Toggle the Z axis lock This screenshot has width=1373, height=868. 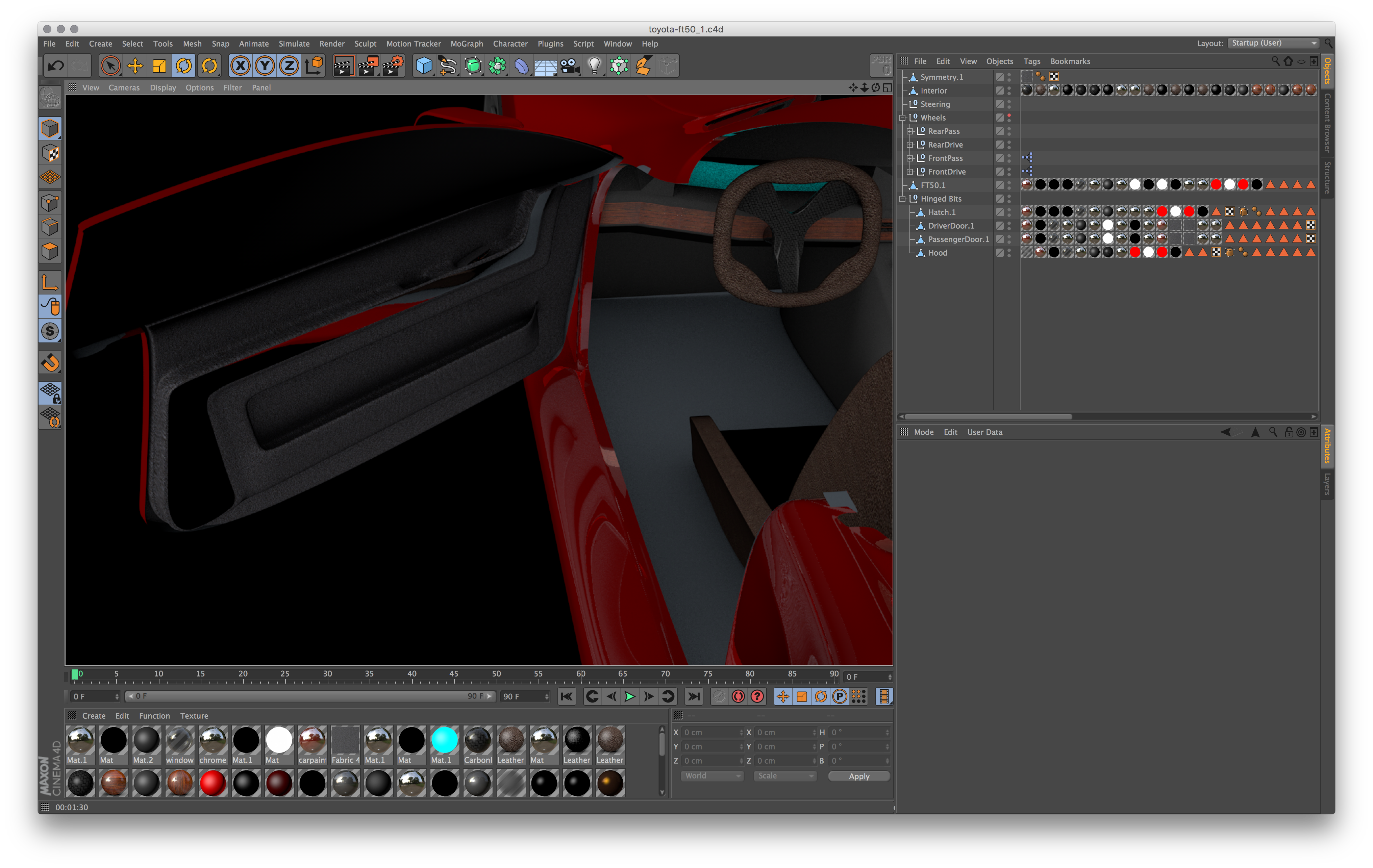(289, 66)
